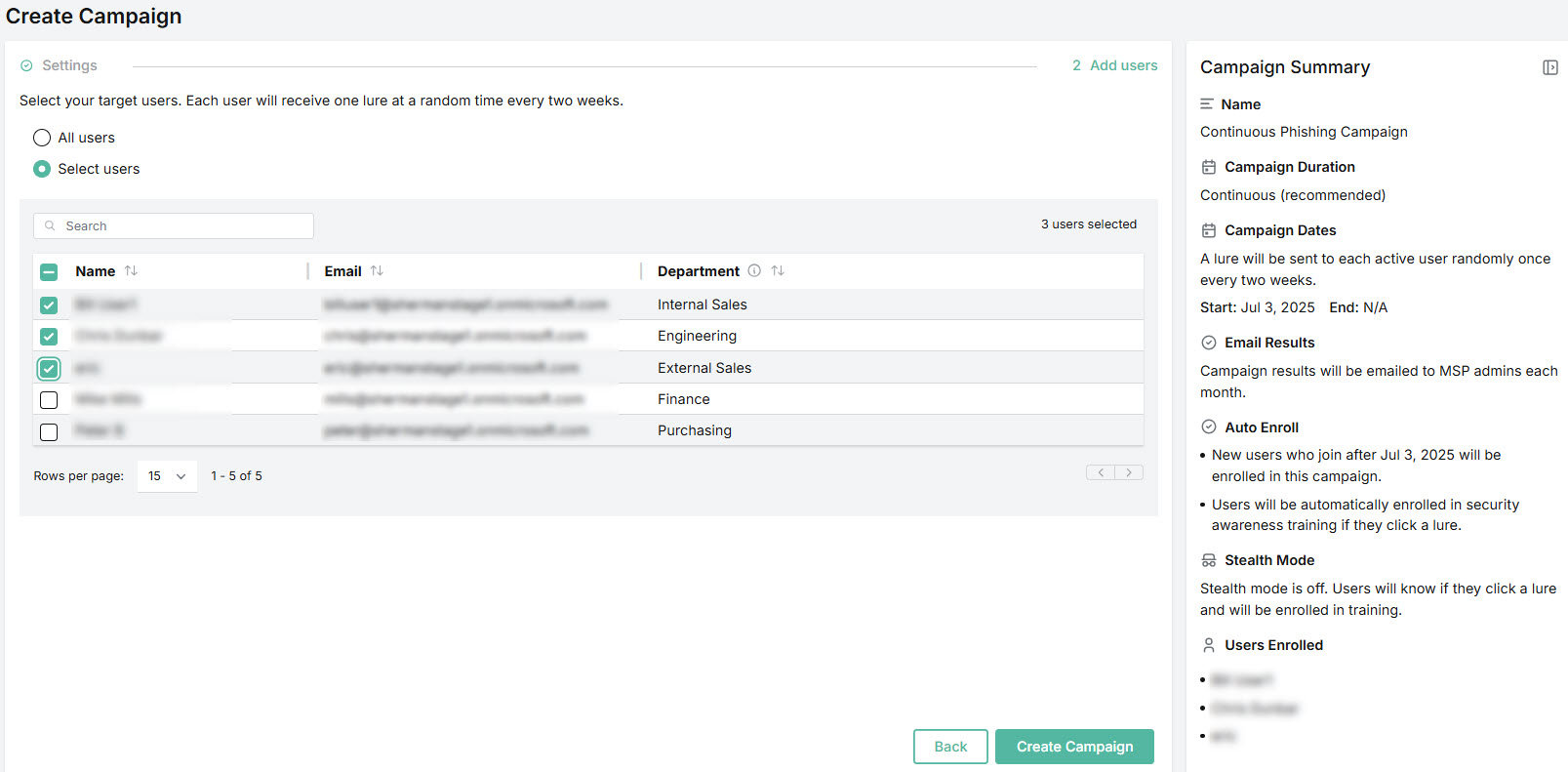Screen dimensions: 1568x772
Task: Click the Engineering department cell
Action: coord(697,336)
